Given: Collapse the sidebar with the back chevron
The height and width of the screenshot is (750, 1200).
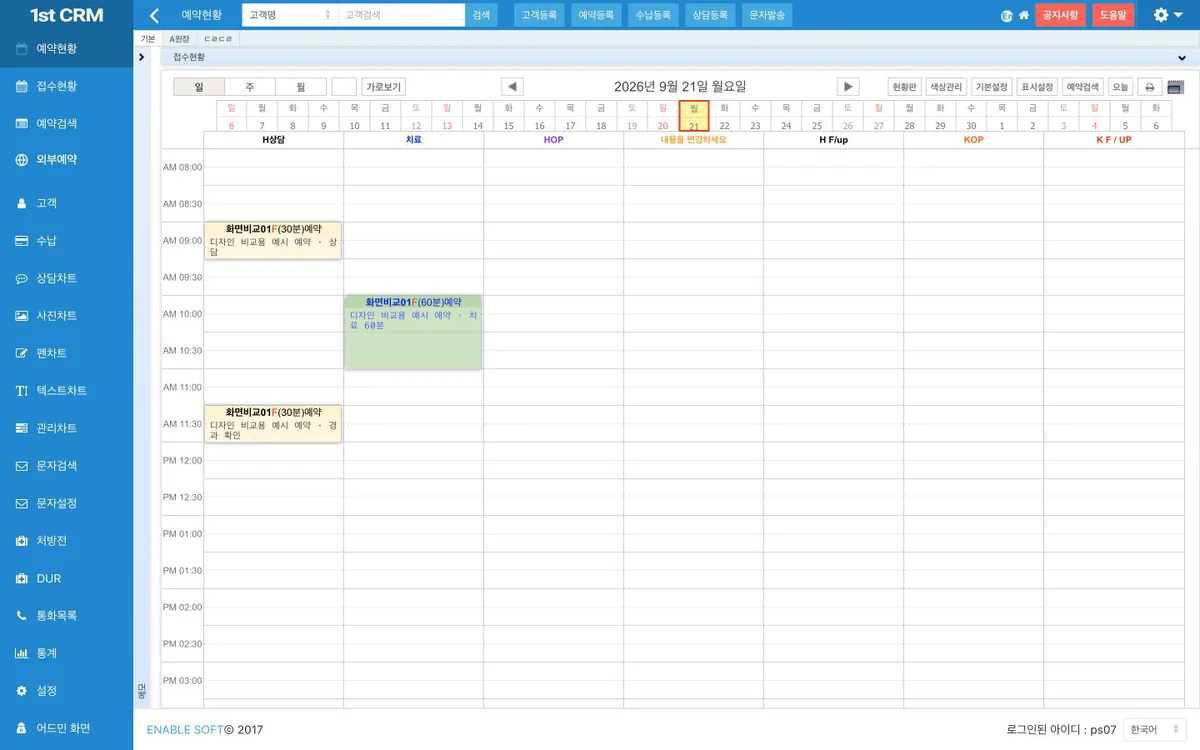Looking at the screenshot, I should (x=154, y=15).
